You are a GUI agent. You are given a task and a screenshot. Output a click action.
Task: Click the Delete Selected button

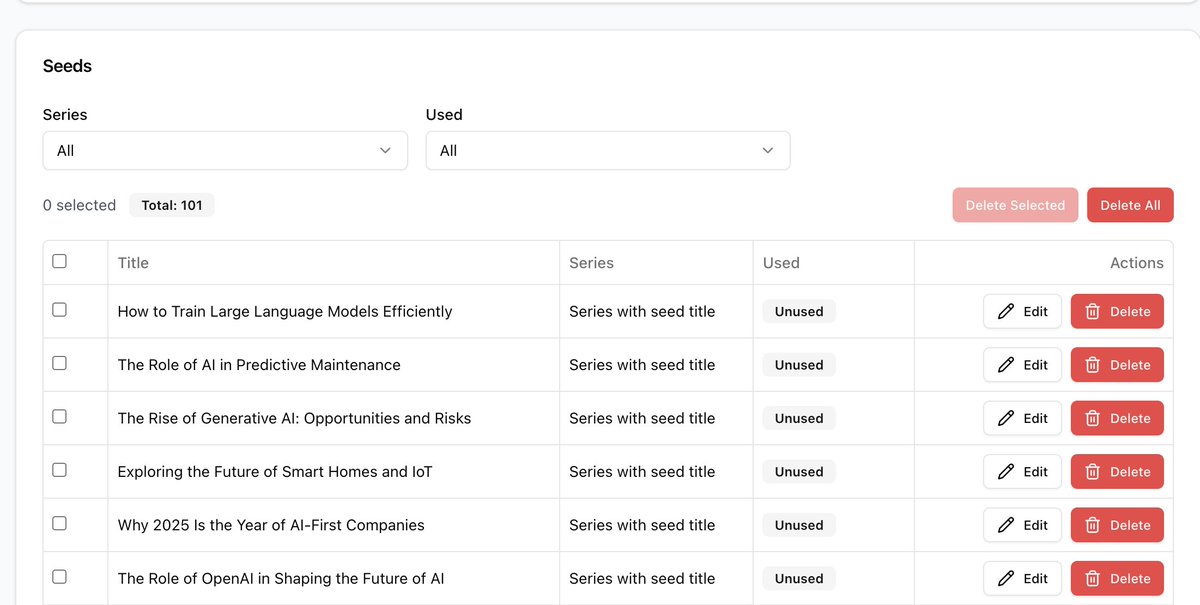(x=1015, y=205)
